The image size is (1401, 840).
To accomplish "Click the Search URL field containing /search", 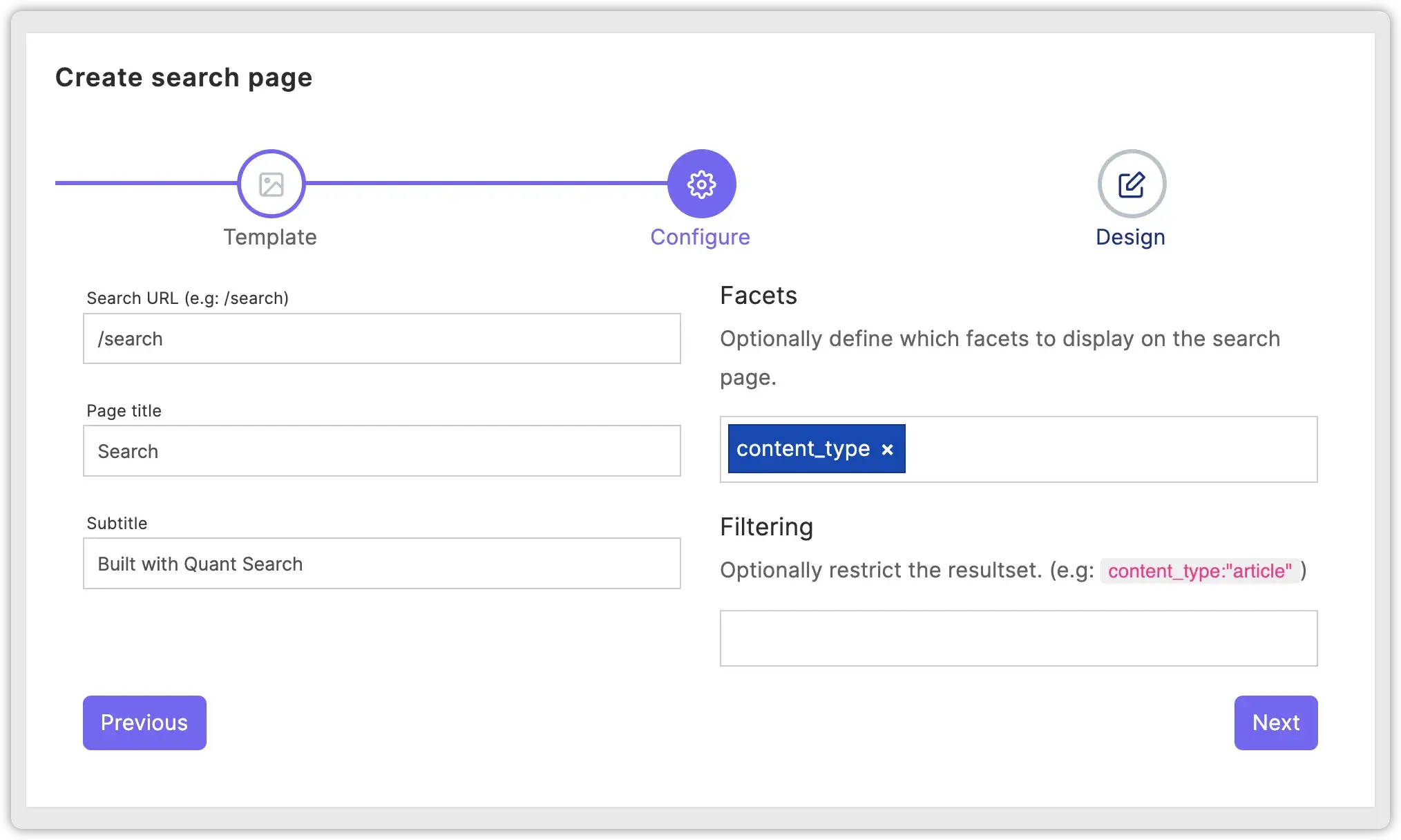I will point(381,338).
